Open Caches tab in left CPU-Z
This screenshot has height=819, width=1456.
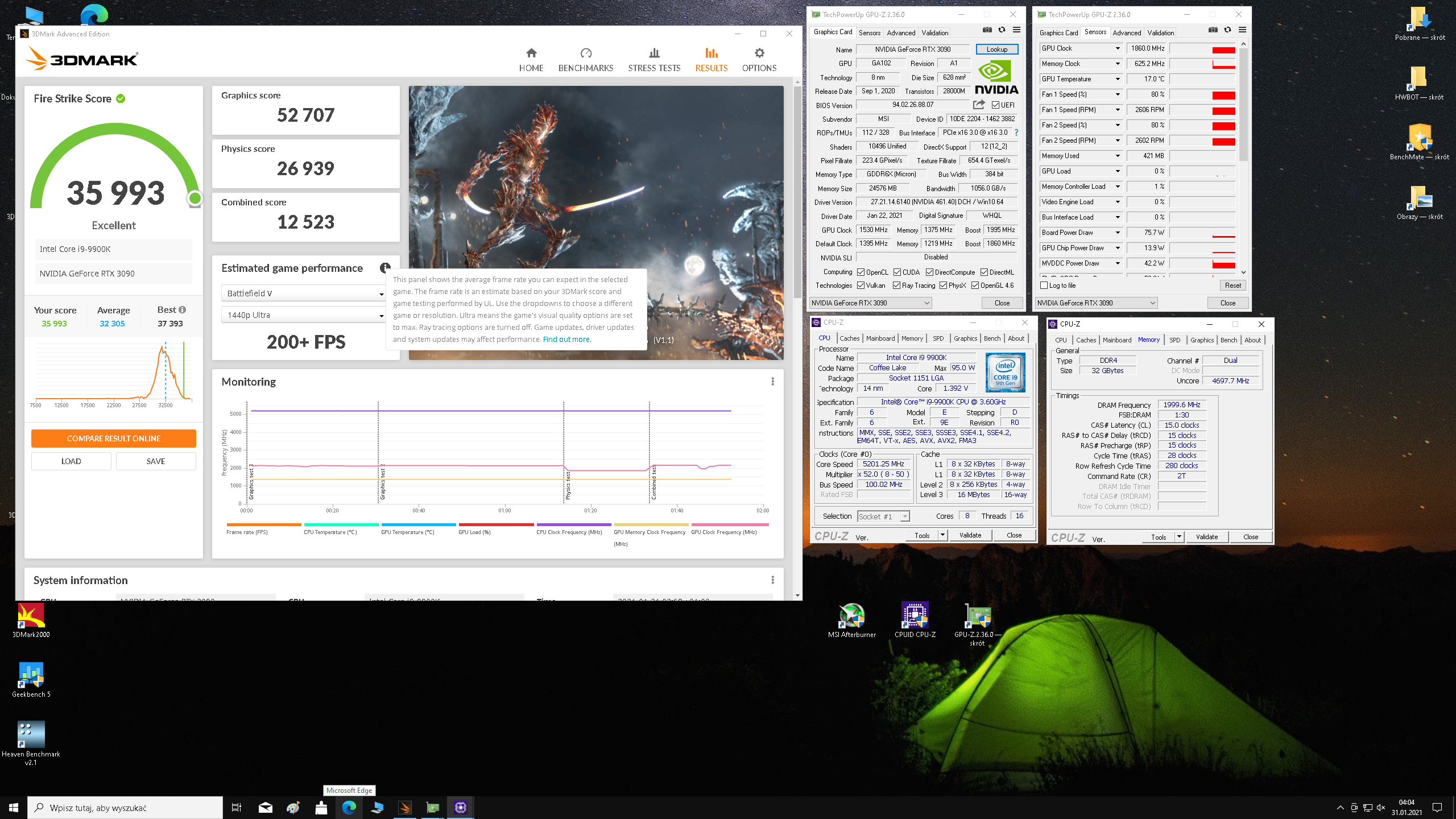point(850,338)
